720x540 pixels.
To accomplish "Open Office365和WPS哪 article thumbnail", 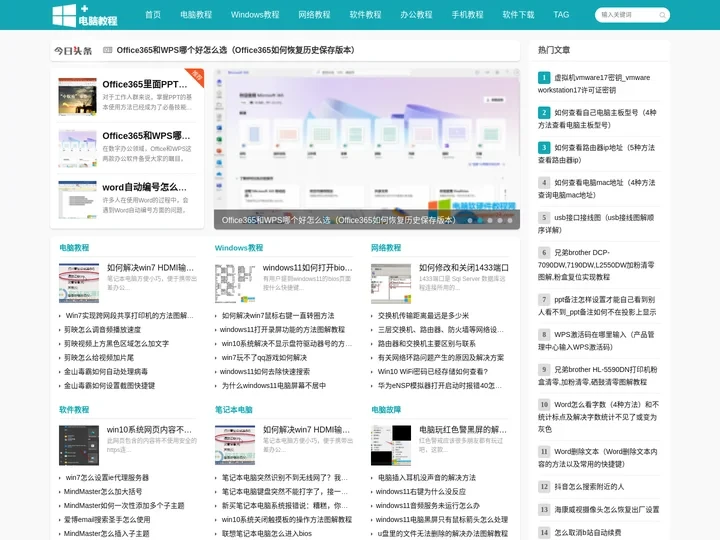I will pos(78,148).
